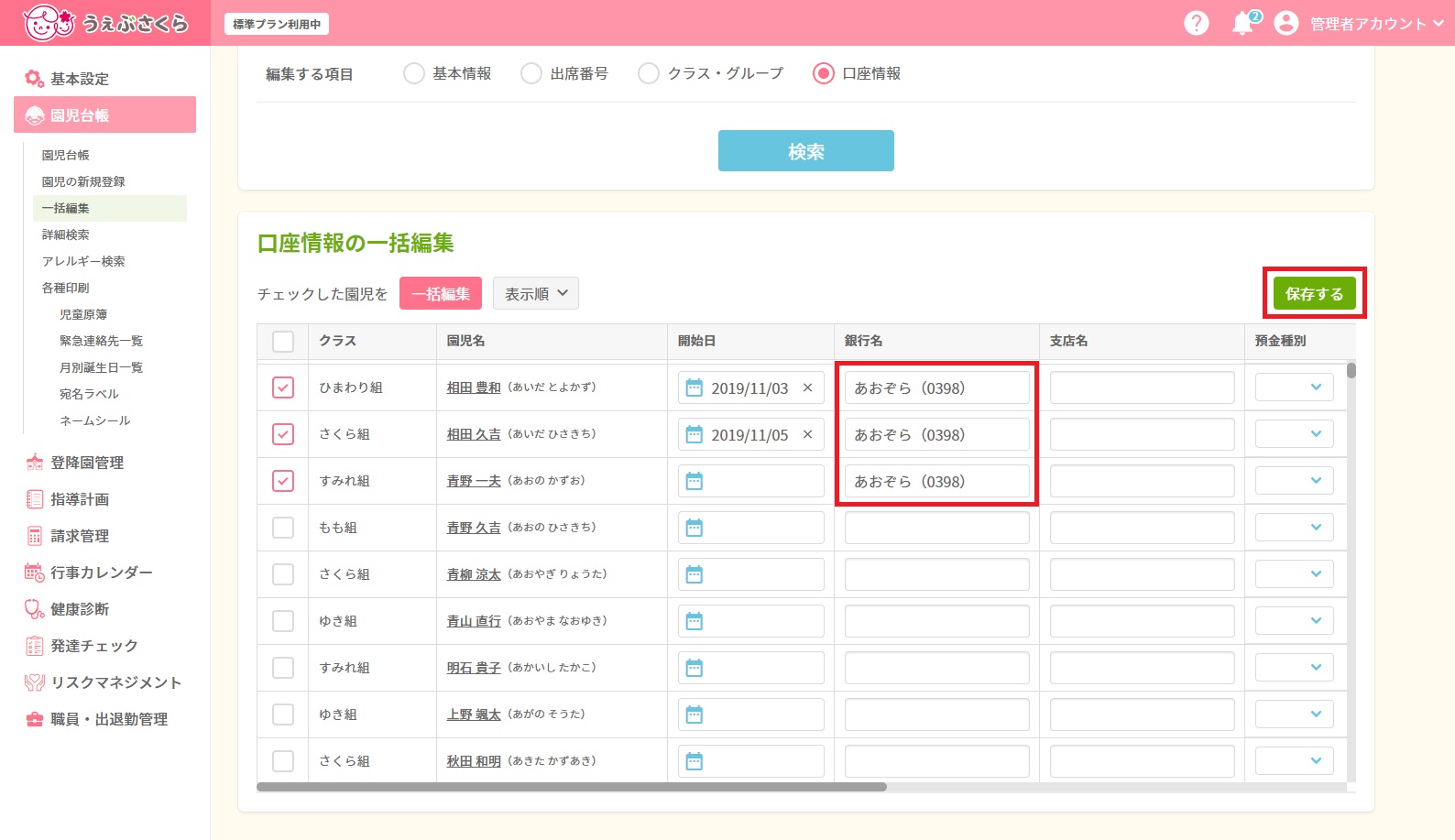The image size is (1455, 840).
Task: Check the もも組 青野 久吉 checkbox
Action: pos(283,528)
